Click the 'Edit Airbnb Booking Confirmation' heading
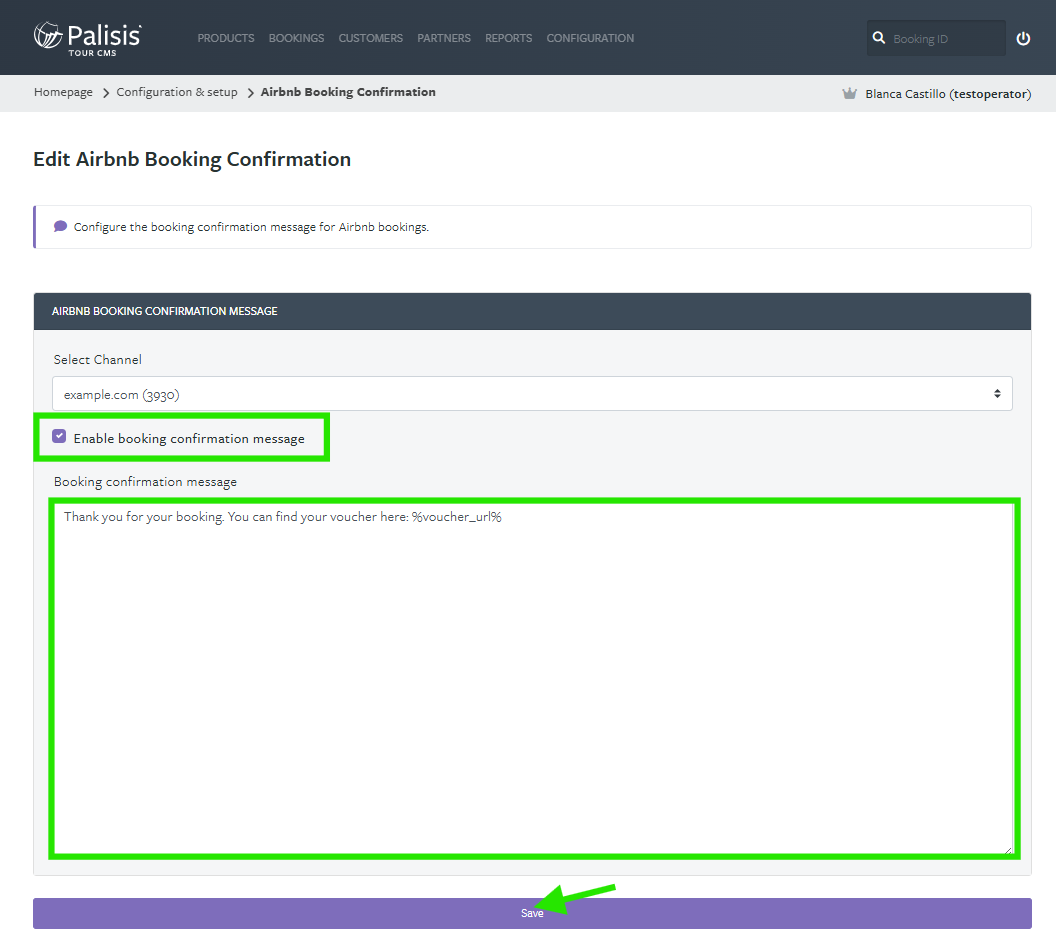Viewport: 1056px width, 936px height. tap(192, 160)
